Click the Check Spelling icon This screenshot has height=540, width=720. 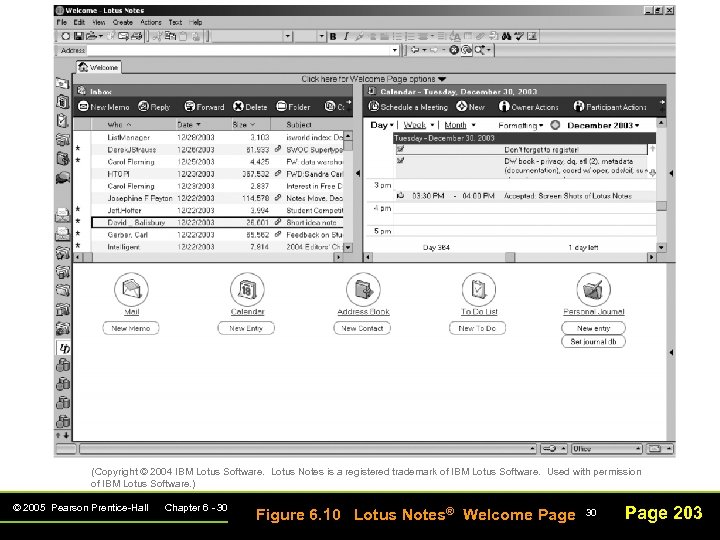[x=519, y=36]
